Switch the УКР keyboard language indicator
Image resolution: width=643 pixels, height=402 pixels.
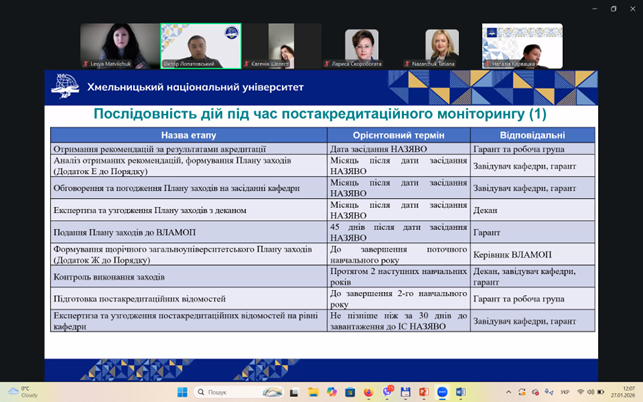565,392
